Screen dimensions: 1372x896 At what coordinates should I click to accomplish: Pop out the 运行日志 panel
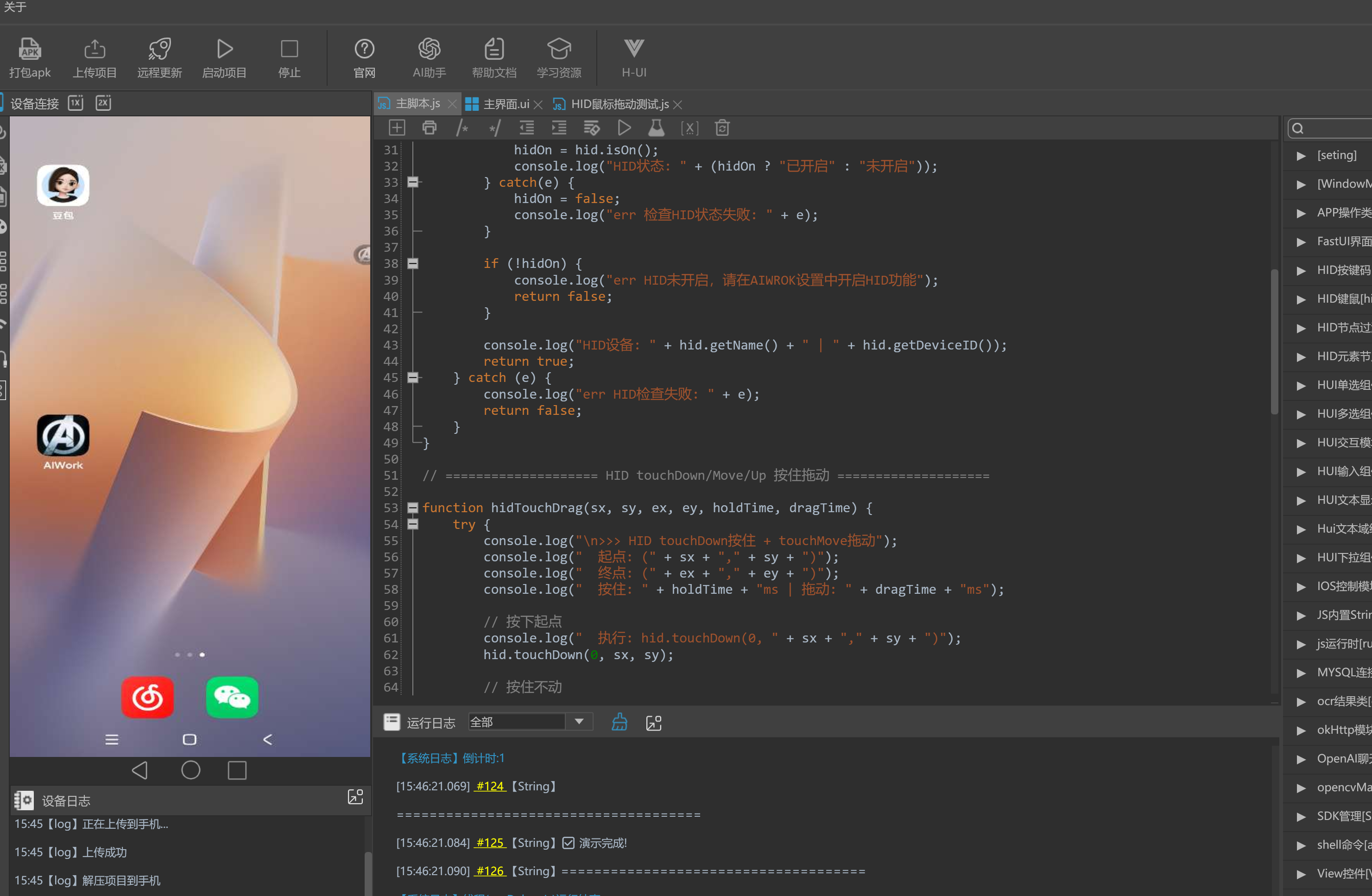[x=654, y=723]
